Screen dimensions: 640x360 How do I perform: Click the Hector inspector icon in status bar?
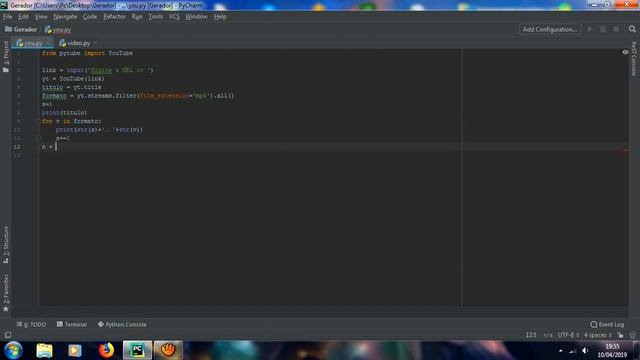click(633, 335)
